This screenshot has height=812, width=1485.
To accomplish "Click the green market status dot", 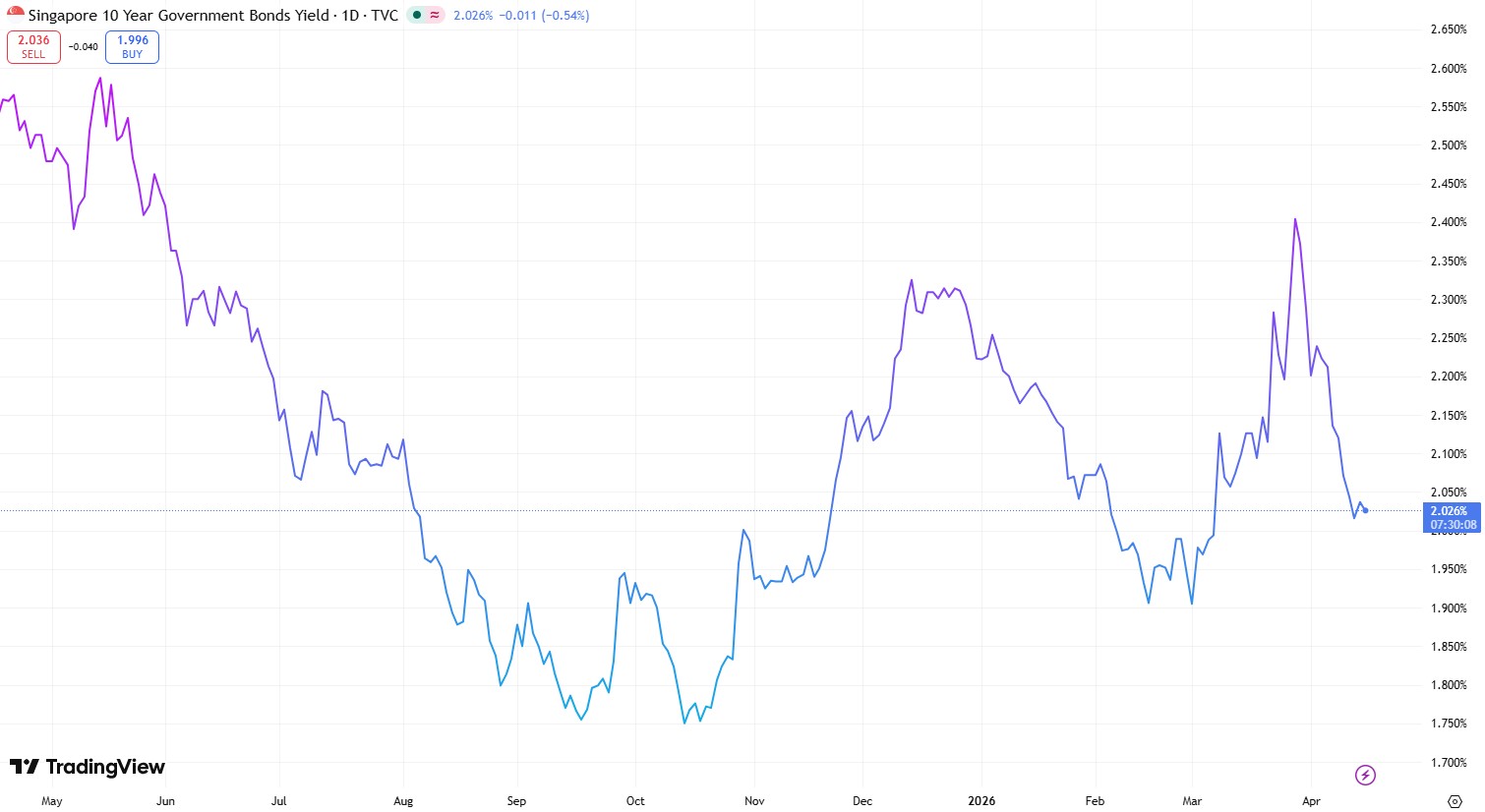I will pos(416,16).
